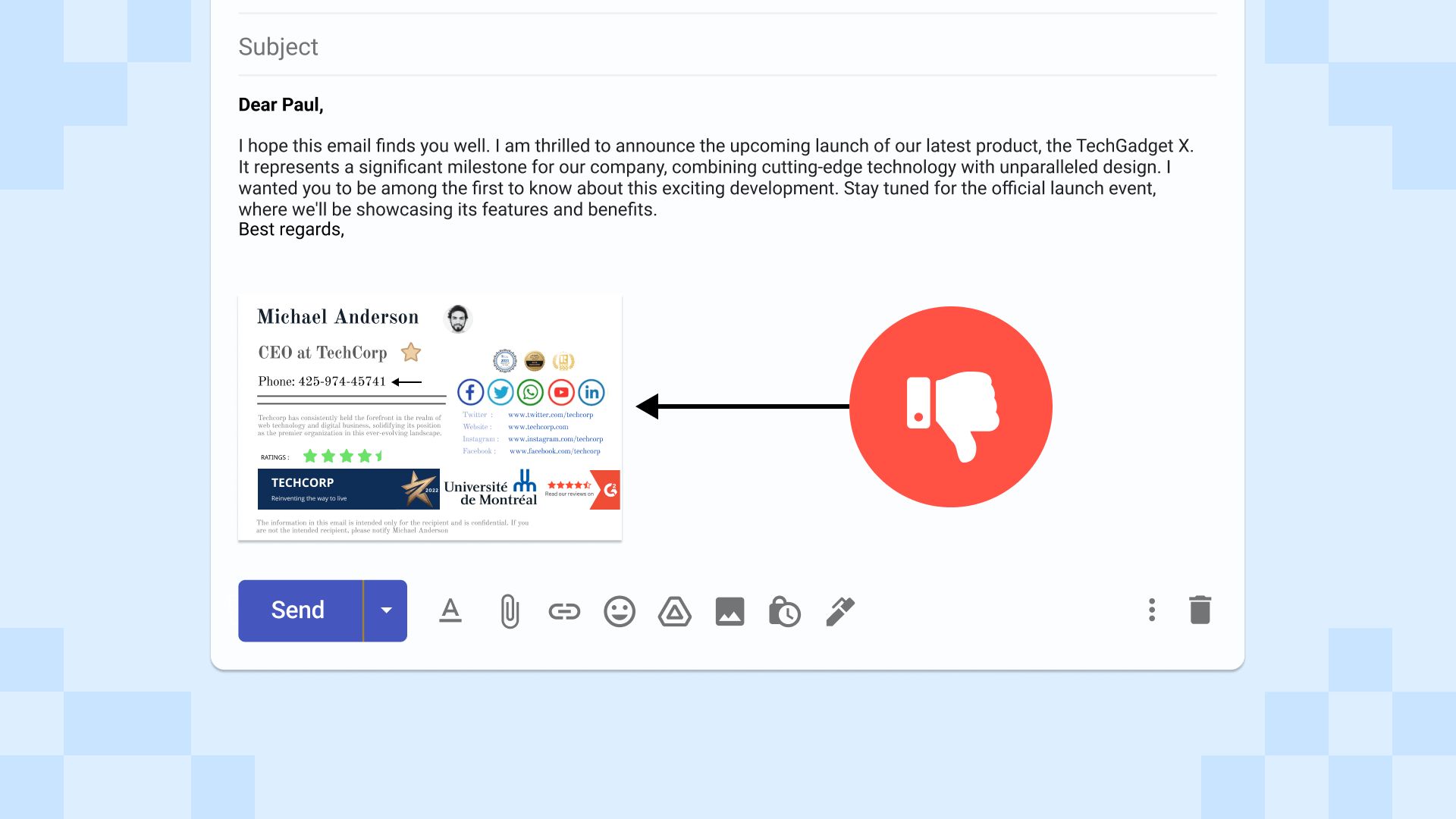Discard the draft with the trash icon
The width and height of the screenshot is (1456, 819).
[x=1200, y=610]
